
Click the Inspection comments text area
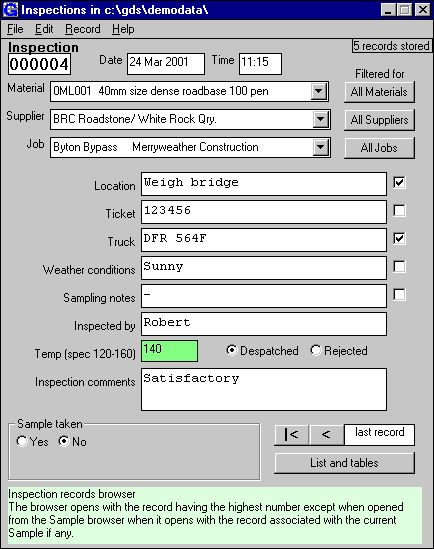264,389
